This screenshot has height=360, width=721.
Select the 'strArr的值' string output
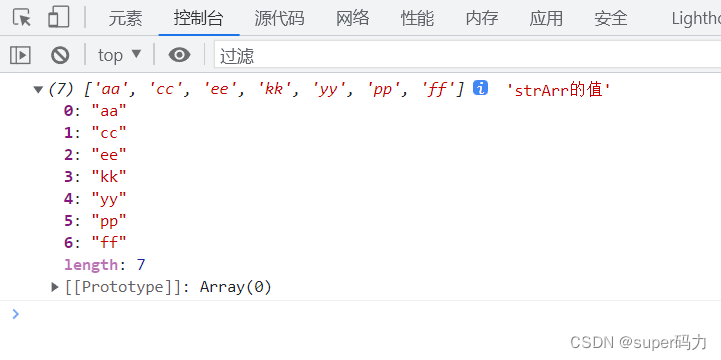click(x=558, y=90)
